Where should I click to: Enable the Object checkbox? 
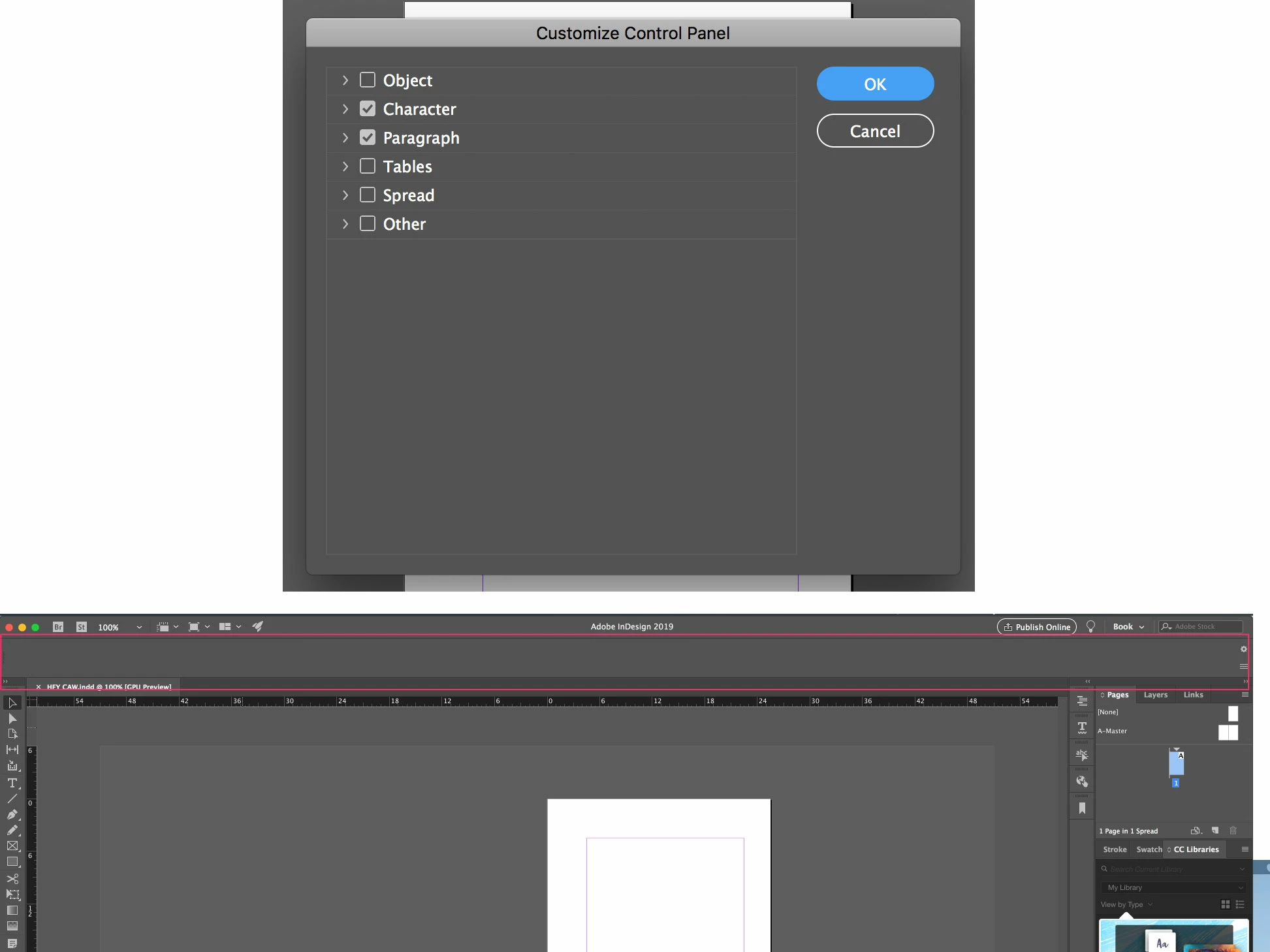368,80
